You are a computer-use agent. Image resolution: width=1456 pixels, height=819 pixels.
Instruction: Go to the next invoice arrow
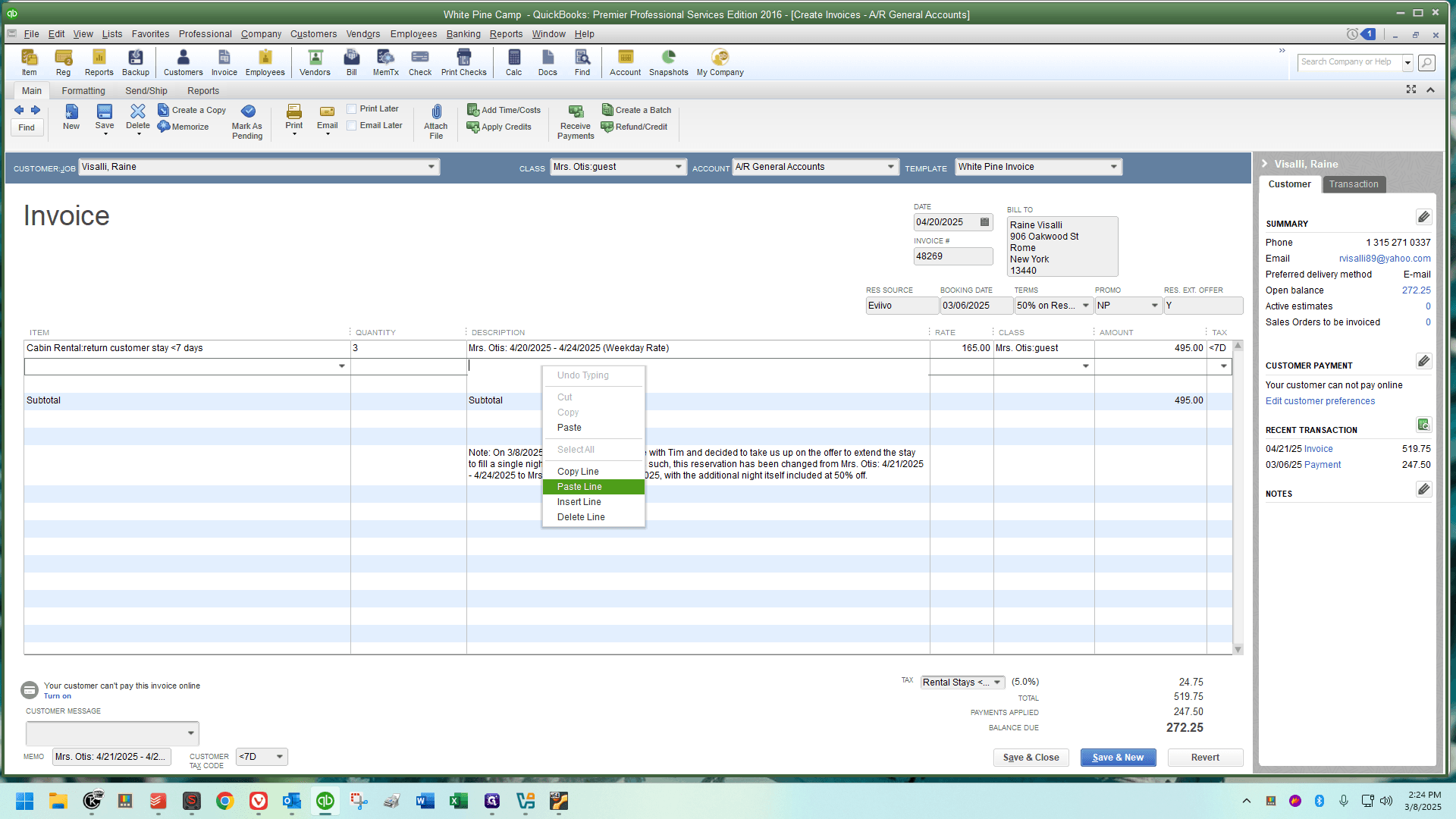(36, 110)
